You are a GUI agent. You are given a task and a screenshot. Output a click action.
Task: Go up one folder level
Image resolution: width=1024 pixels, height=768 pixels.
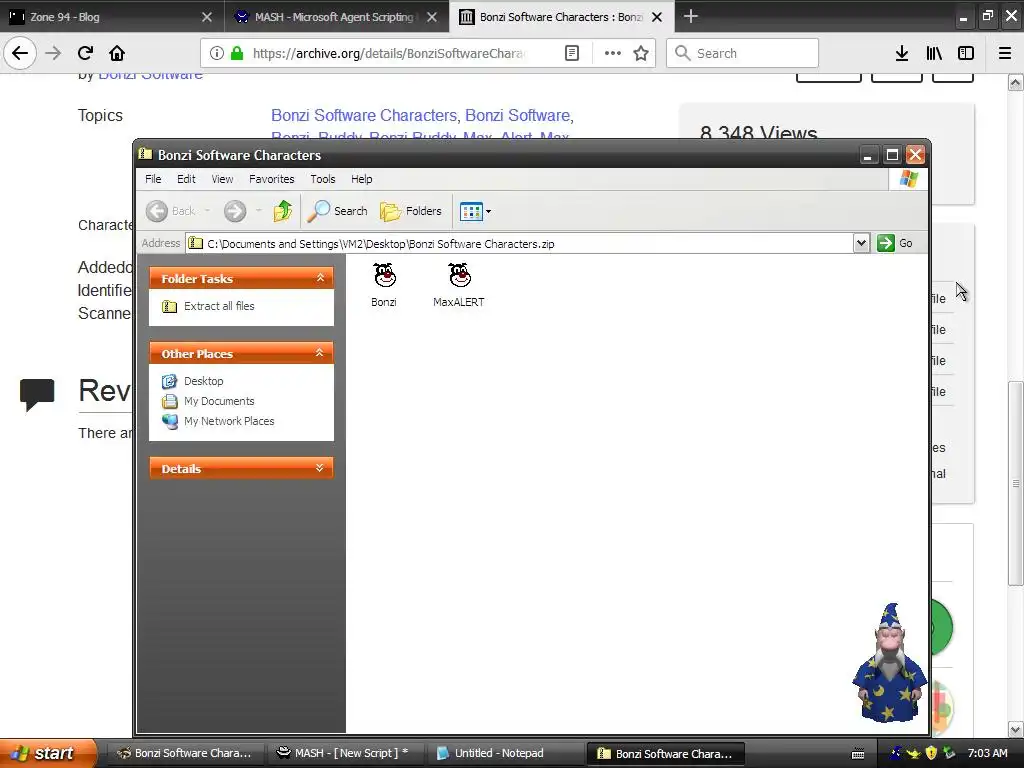click(x=283, y=211)
